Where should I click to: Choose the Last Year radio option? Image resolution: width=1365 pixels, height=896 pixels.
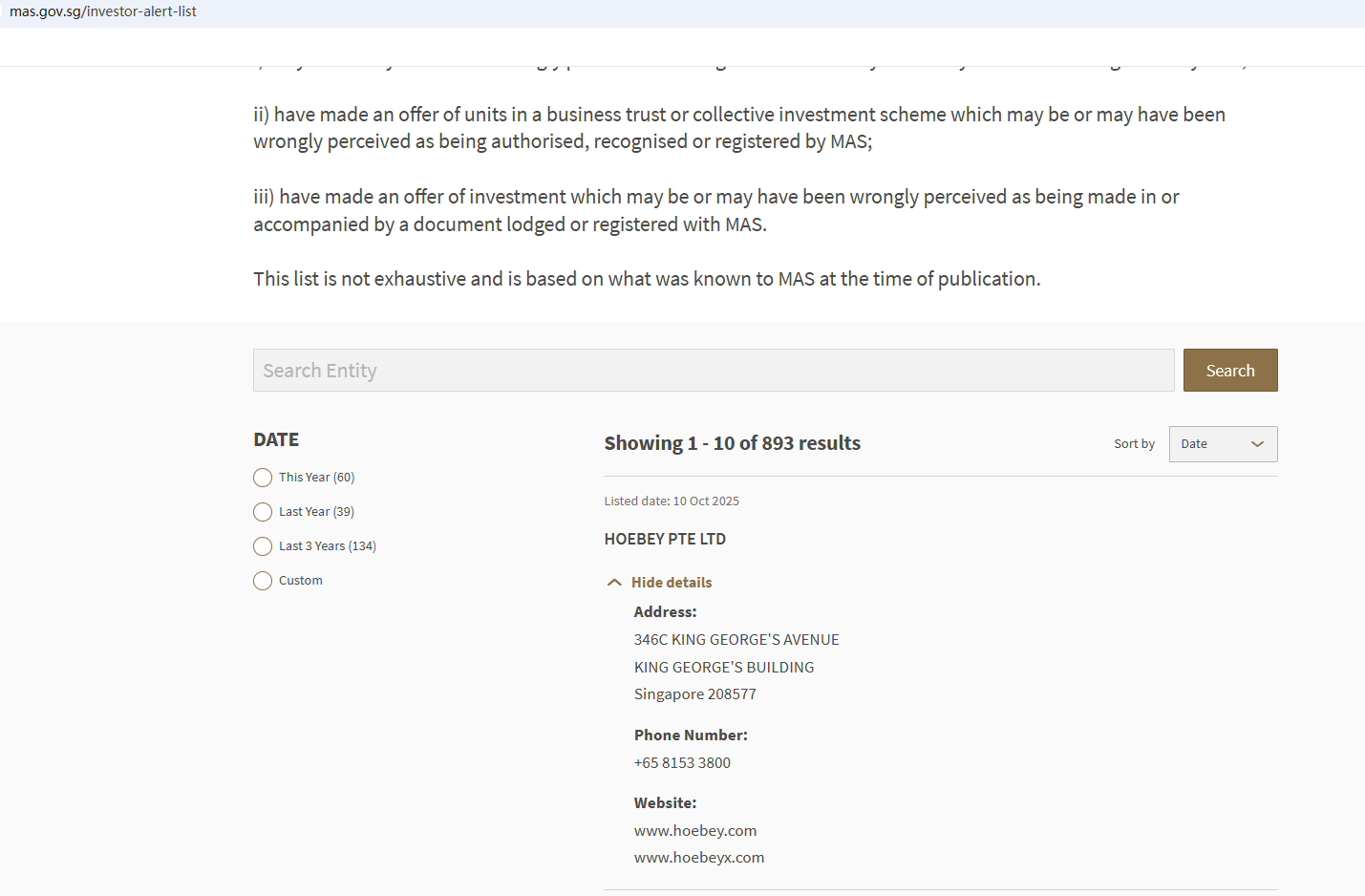tap(263, 512)
